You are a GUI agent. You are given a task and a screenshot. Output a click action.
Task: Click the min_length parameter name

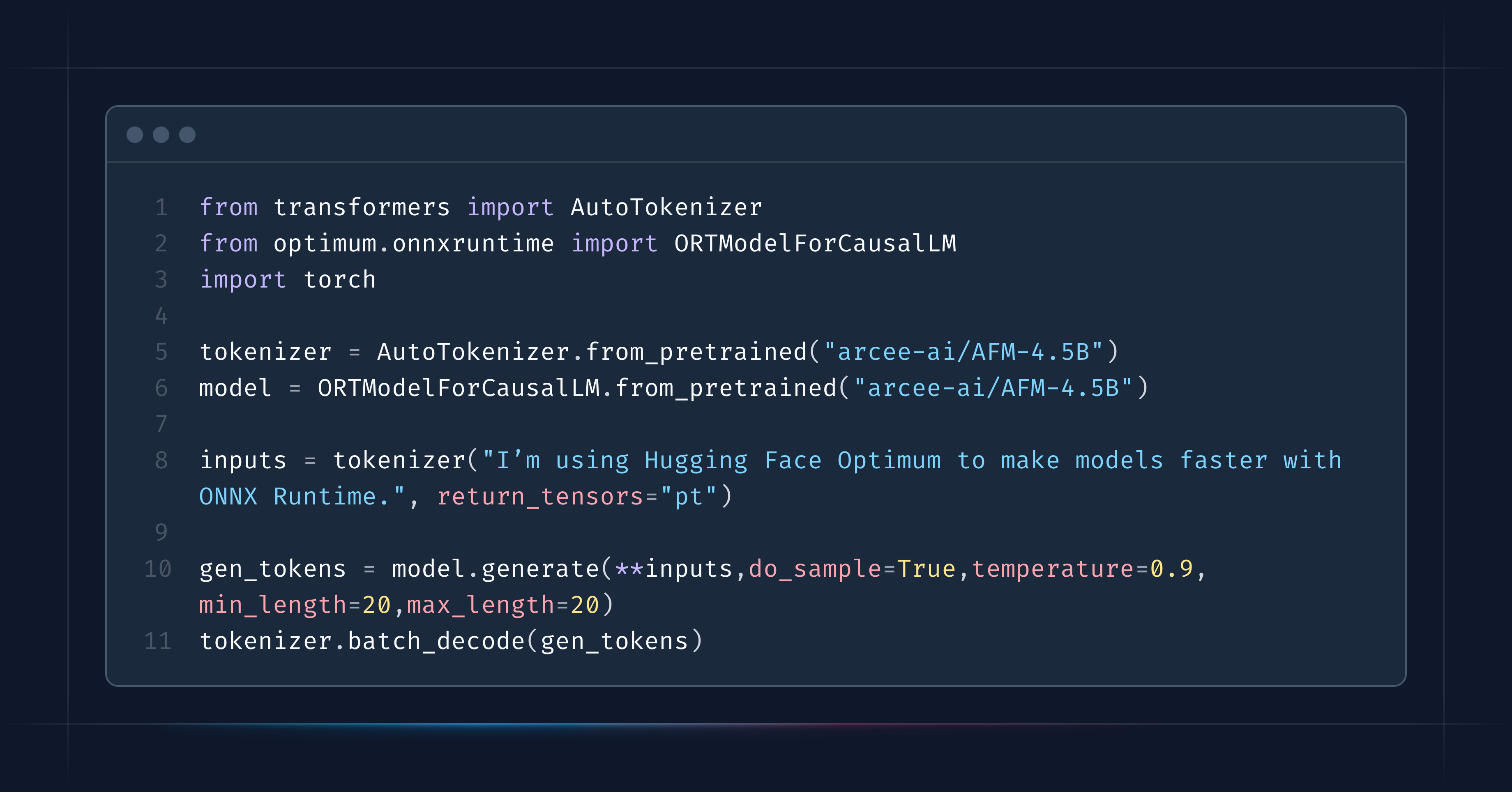click(273, 606)
